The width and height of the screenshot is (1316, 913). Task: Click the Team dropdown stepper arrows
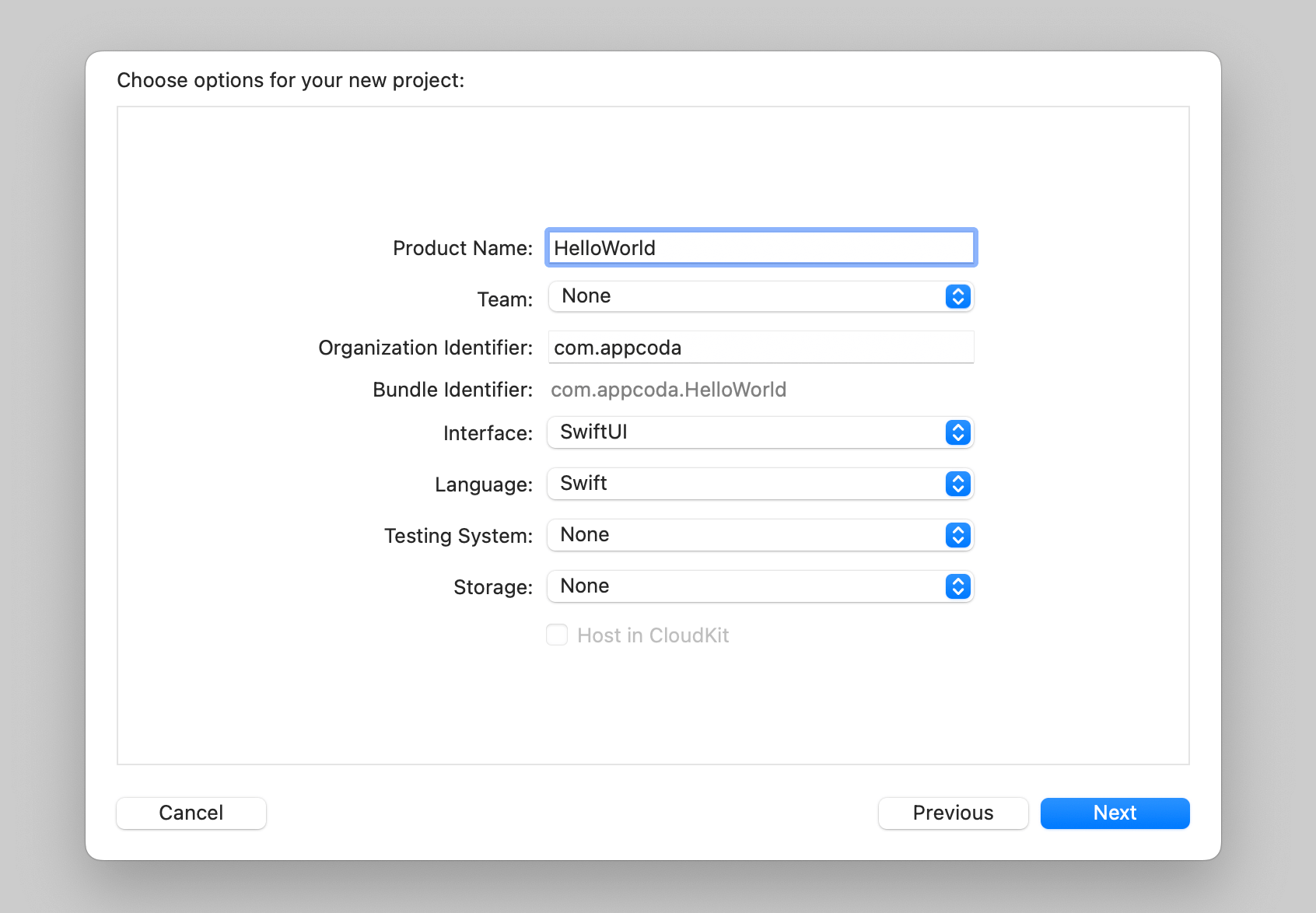(x=957, y=296)
